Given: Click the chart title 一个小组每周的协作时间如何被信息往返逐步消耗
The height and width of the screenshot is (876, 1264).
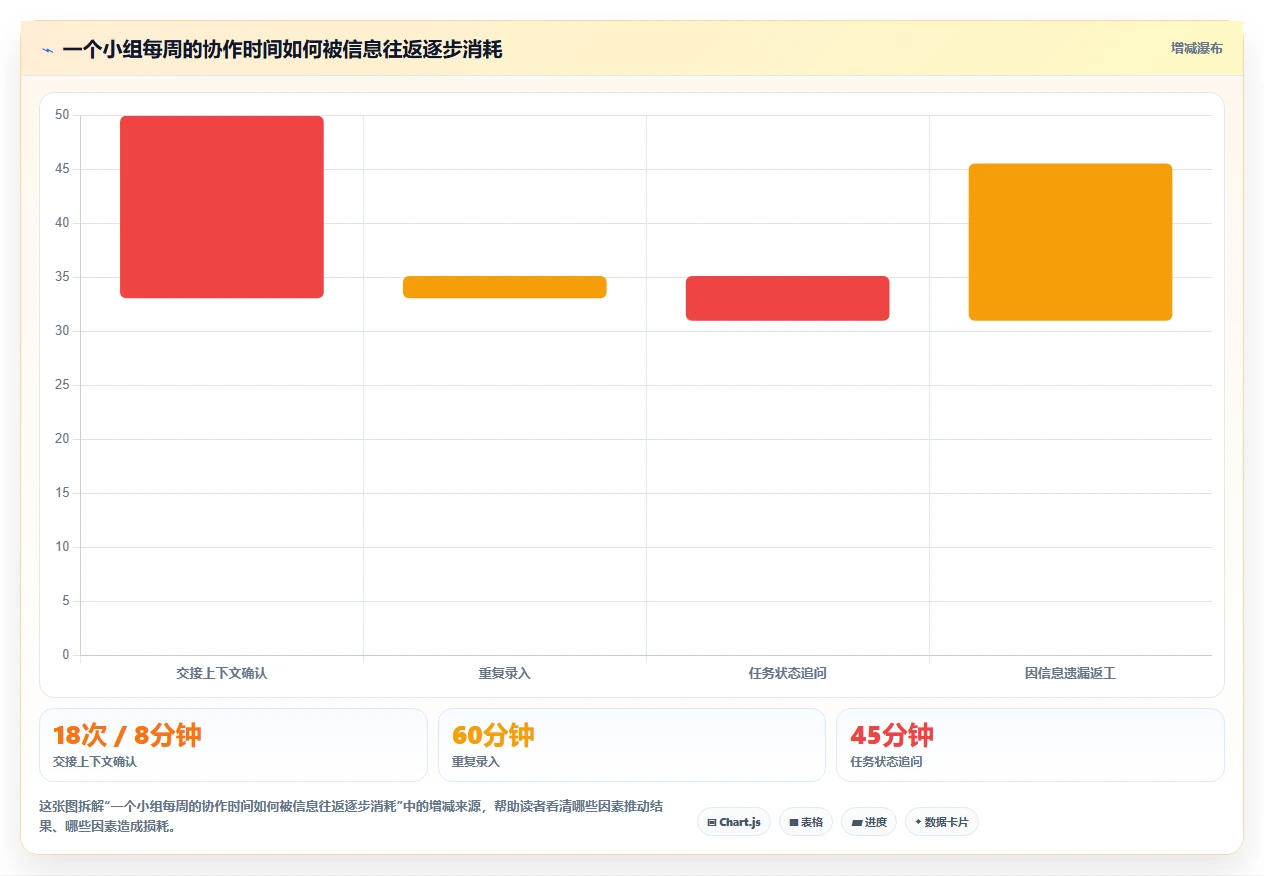Looking at the screenshot, I should point(282,50).
